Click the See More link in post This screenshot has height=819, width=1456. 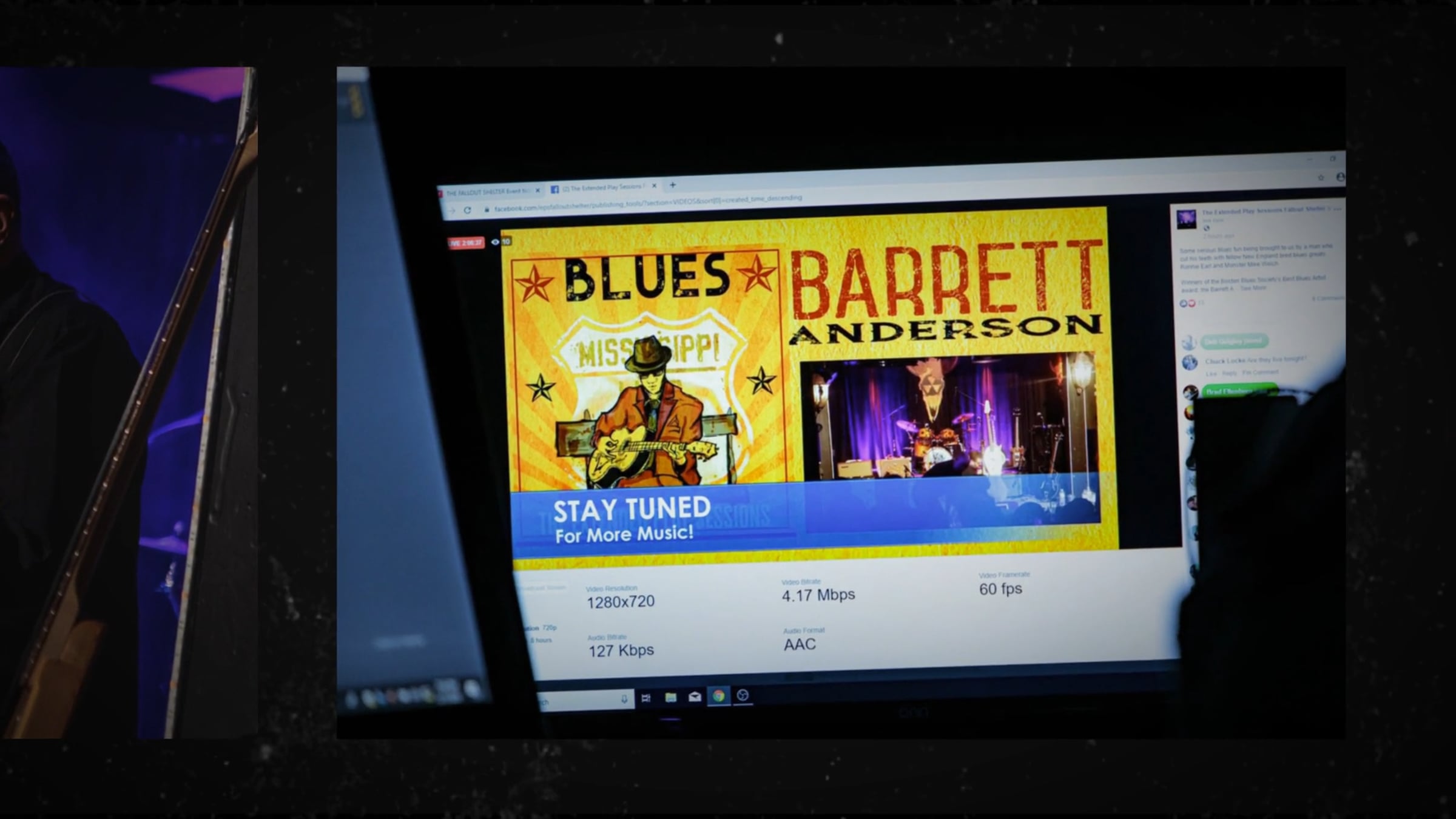pyautogui.click(x=1253, y=288)
